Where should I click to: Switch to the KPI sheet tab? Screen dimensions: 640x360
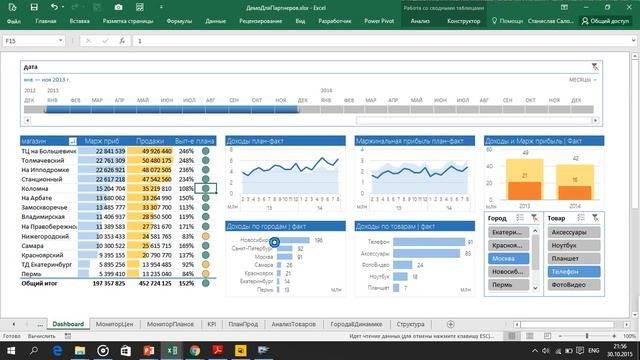pyautogui.click(x=211, y=324)
